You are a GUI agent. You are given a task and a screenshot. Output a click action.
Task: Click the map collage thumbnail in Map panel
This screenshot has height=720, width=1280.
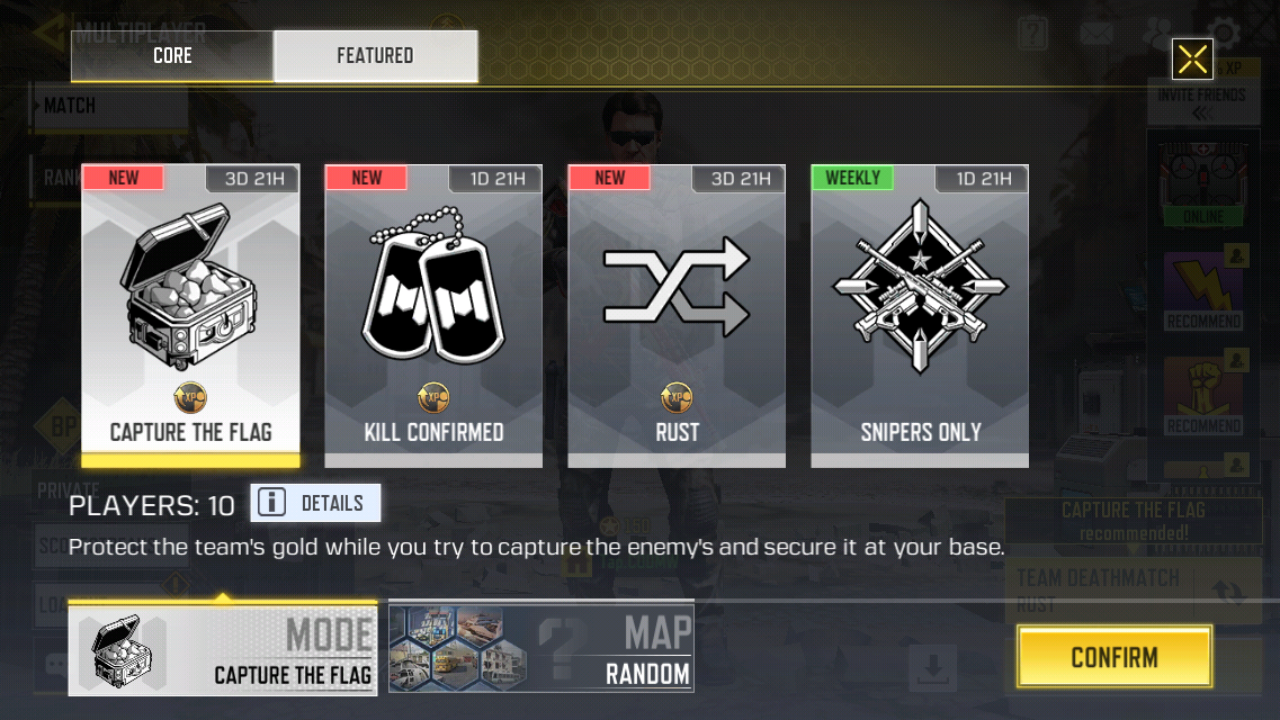pyautogui.click(x=457, y=649)
